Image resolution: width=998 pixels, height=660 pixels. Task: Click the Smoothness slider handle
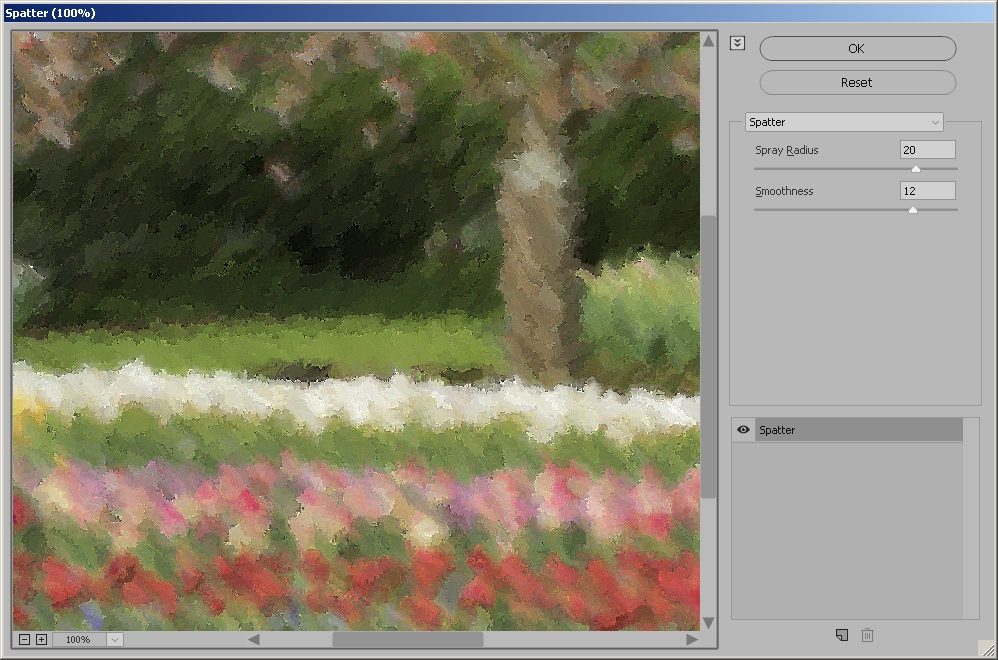912,210
